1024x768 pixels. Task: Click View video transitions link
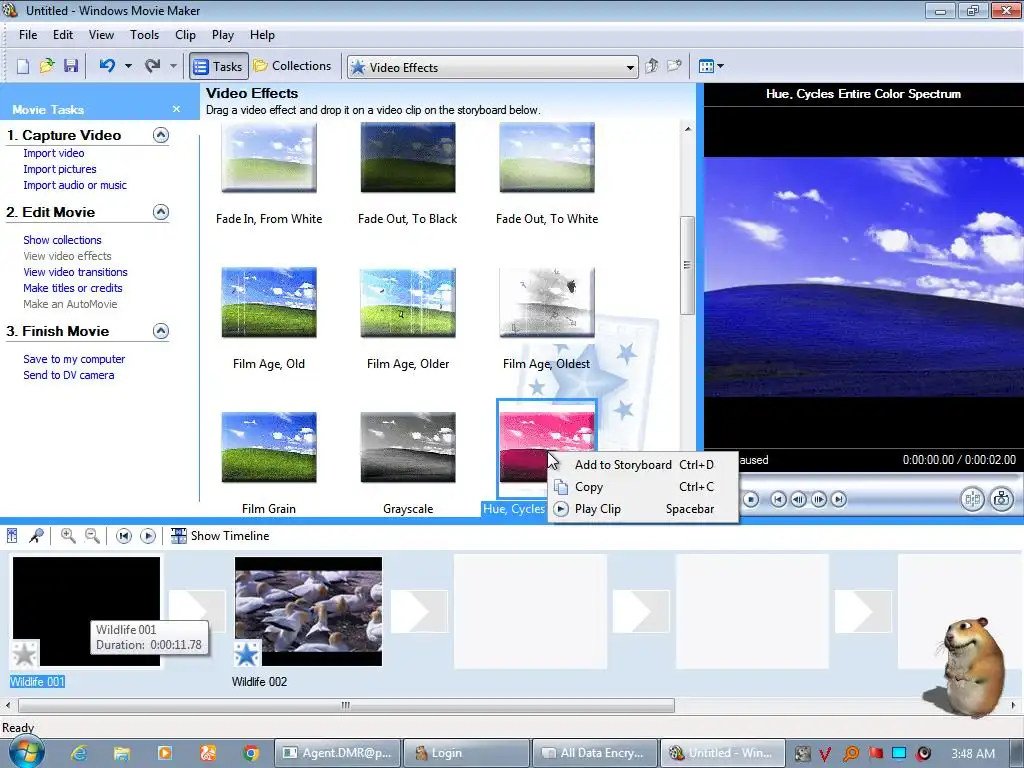pos(75,272)
